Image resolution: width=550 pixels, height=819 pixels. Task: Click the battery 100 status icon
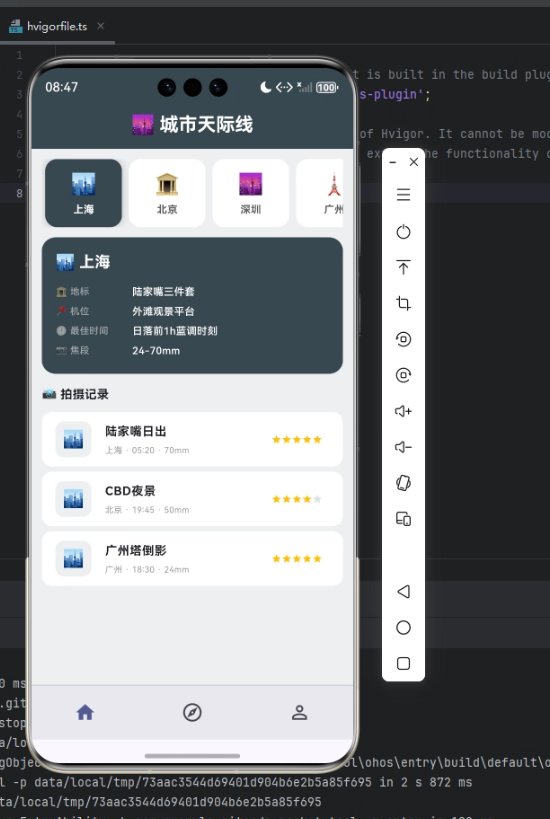(x=327, y=87)
